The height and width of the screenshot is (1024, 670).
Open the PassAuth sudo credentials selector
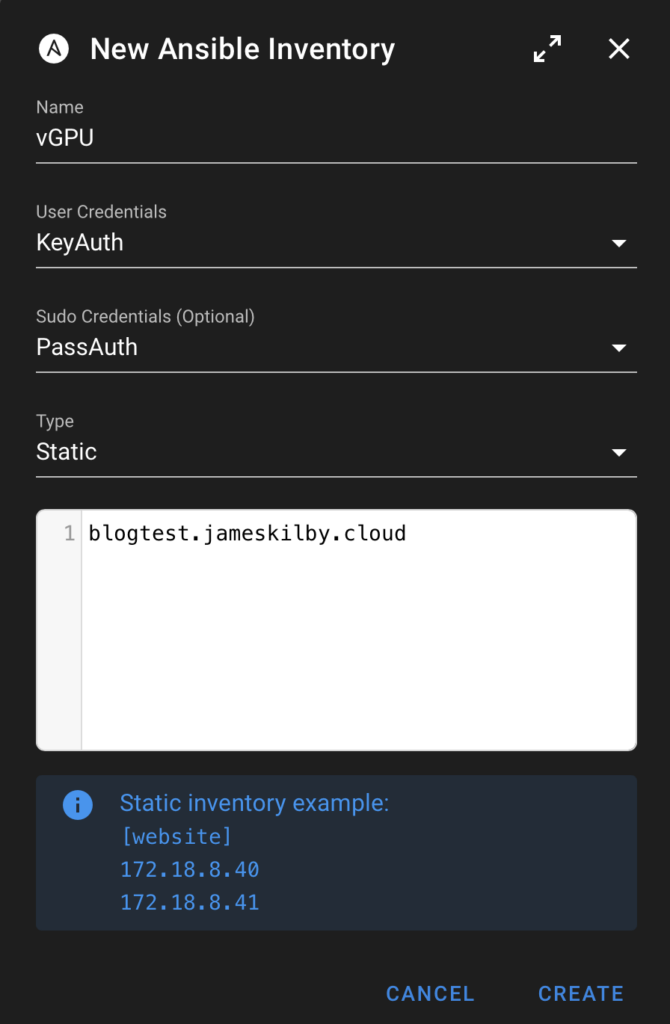tap(300, 348)
